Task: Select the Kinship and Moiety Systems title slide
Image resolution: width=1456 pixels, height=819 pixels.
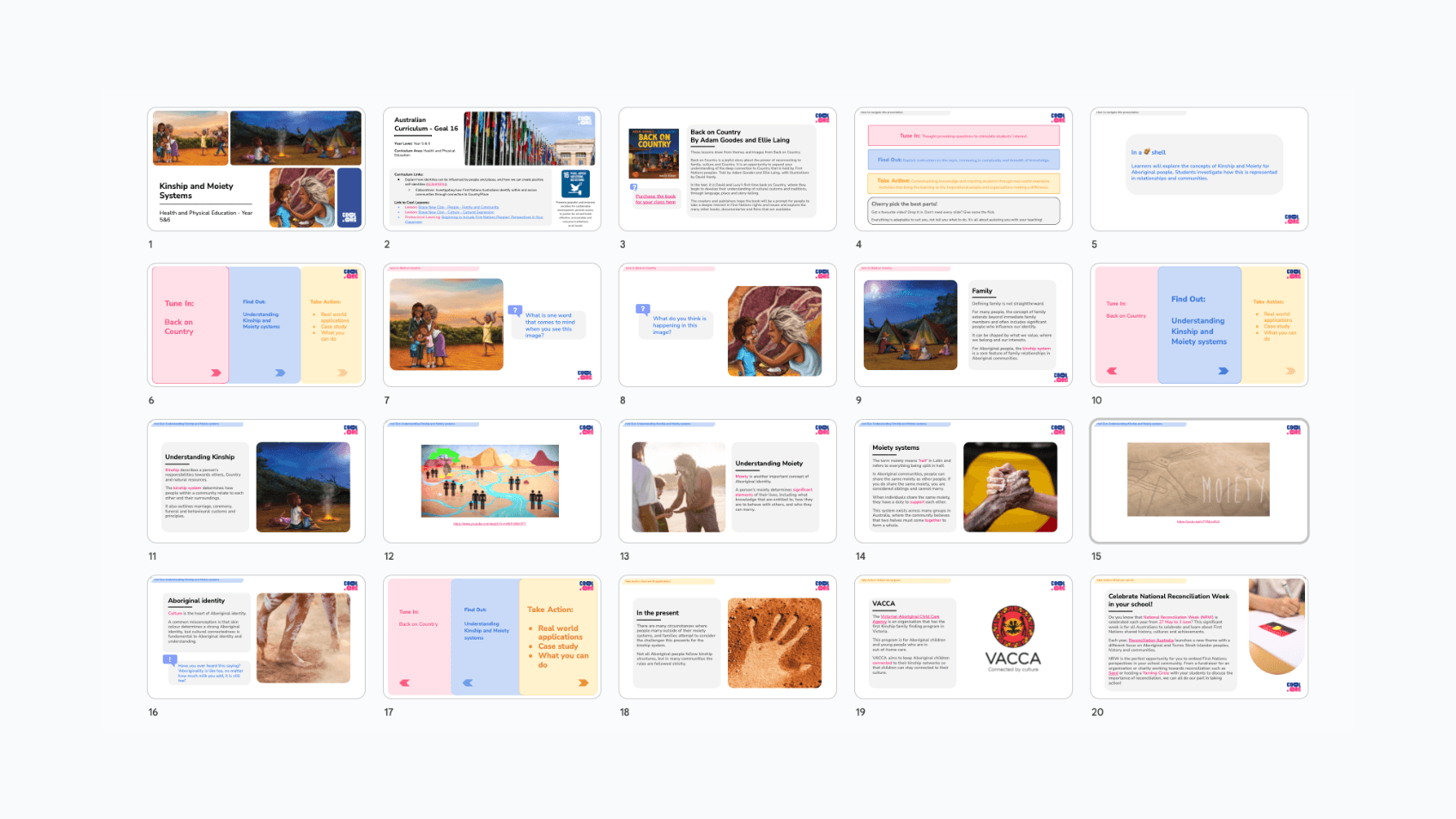Action: (x=256, y=169)
